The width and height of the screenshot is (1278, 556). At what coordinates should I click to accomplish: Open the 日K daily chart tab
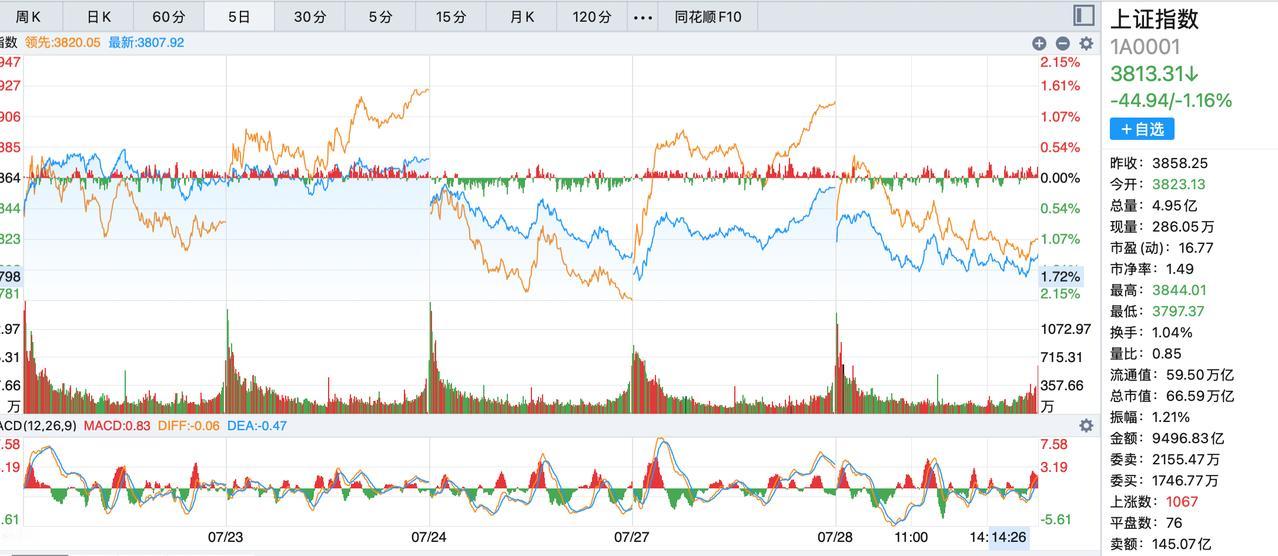point(99,17)
